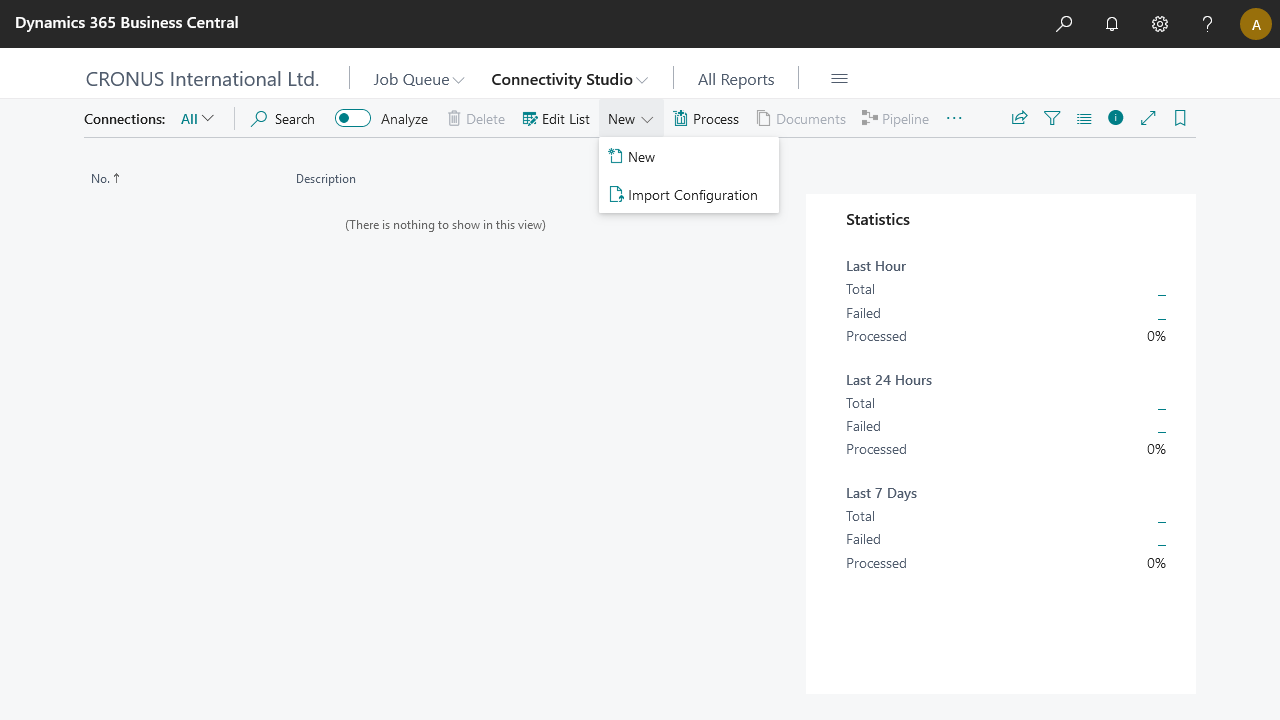Click Edit List
The width and height of the screenshot is (1280, 720).
pos(556,119)
